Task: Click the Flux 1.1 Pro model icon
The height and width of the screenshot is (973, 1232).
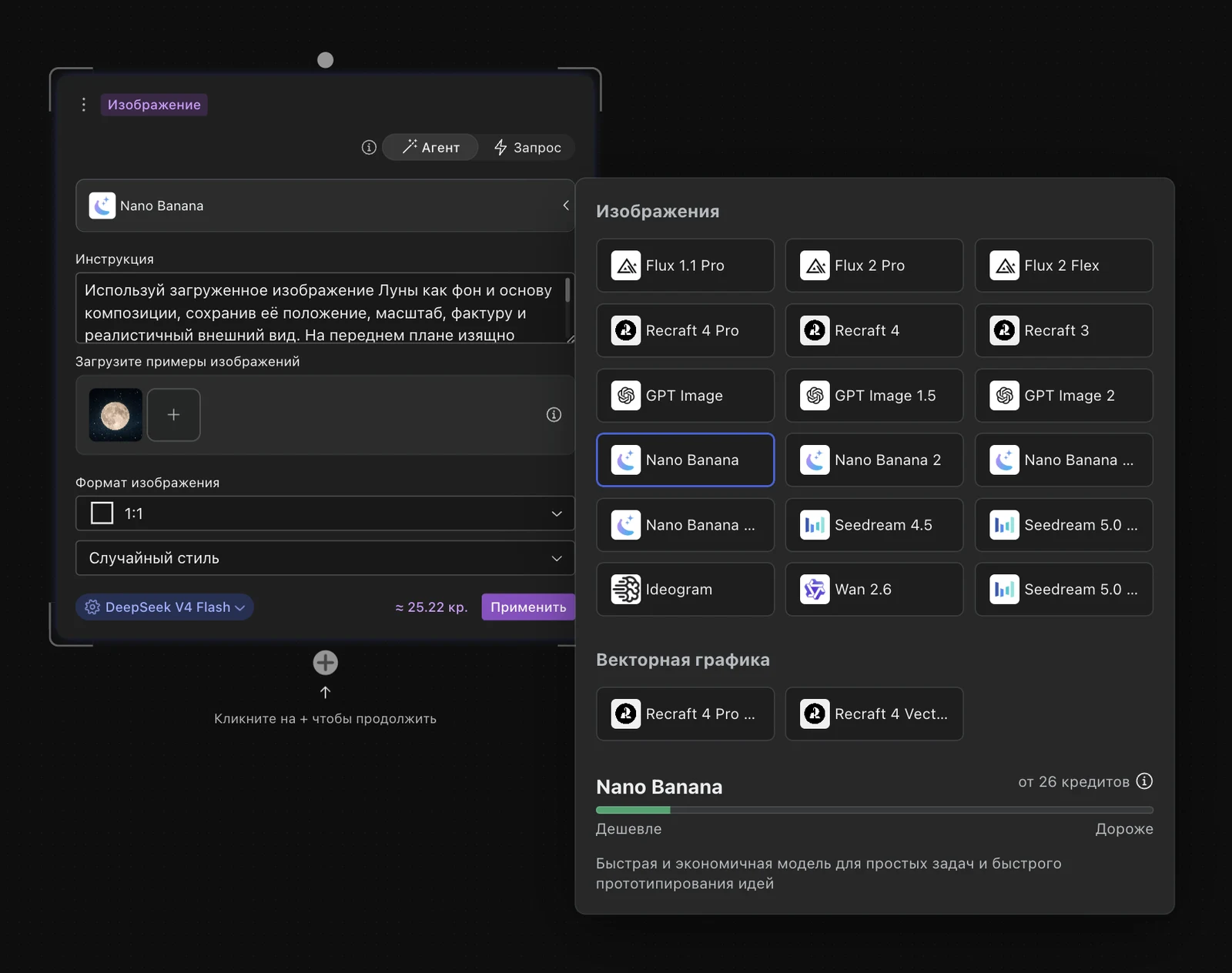Action: pyautogui.click(x=626, y=266)
